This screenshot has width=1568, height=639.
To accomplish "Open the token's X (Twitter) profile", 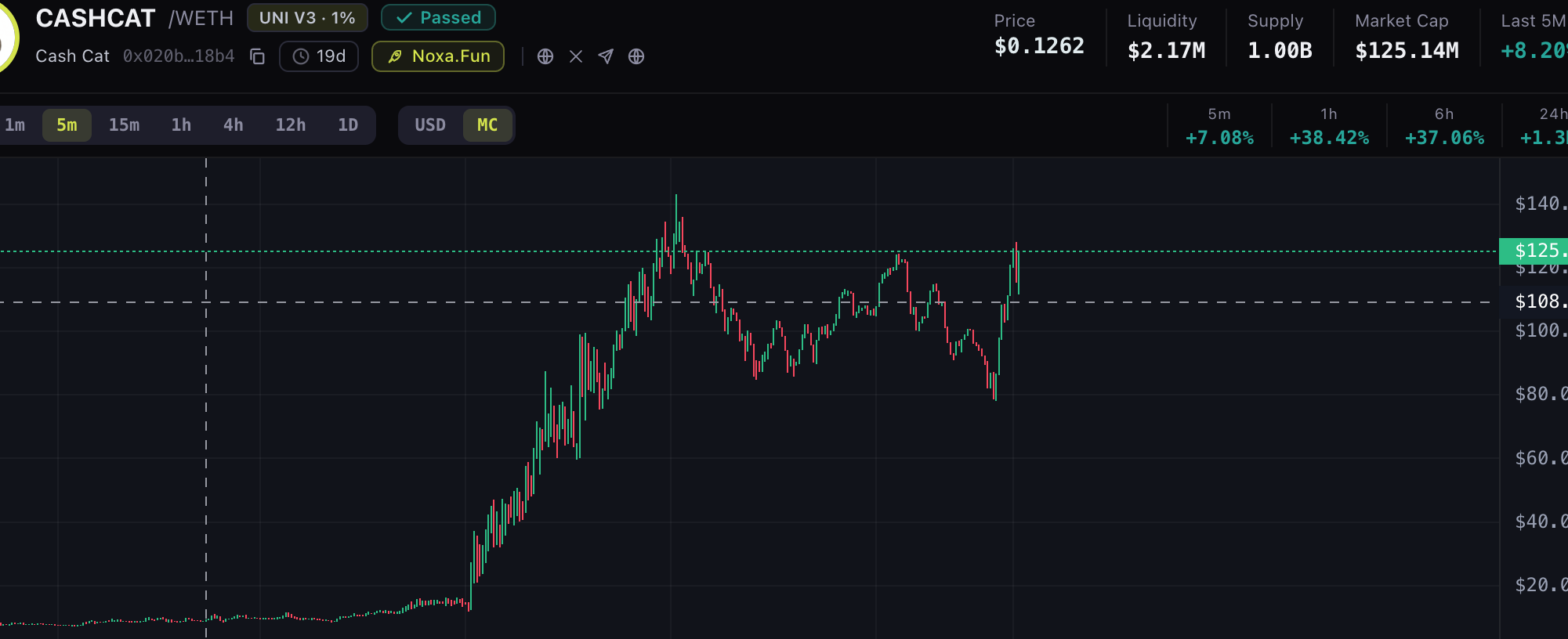I will coord(576,56).
